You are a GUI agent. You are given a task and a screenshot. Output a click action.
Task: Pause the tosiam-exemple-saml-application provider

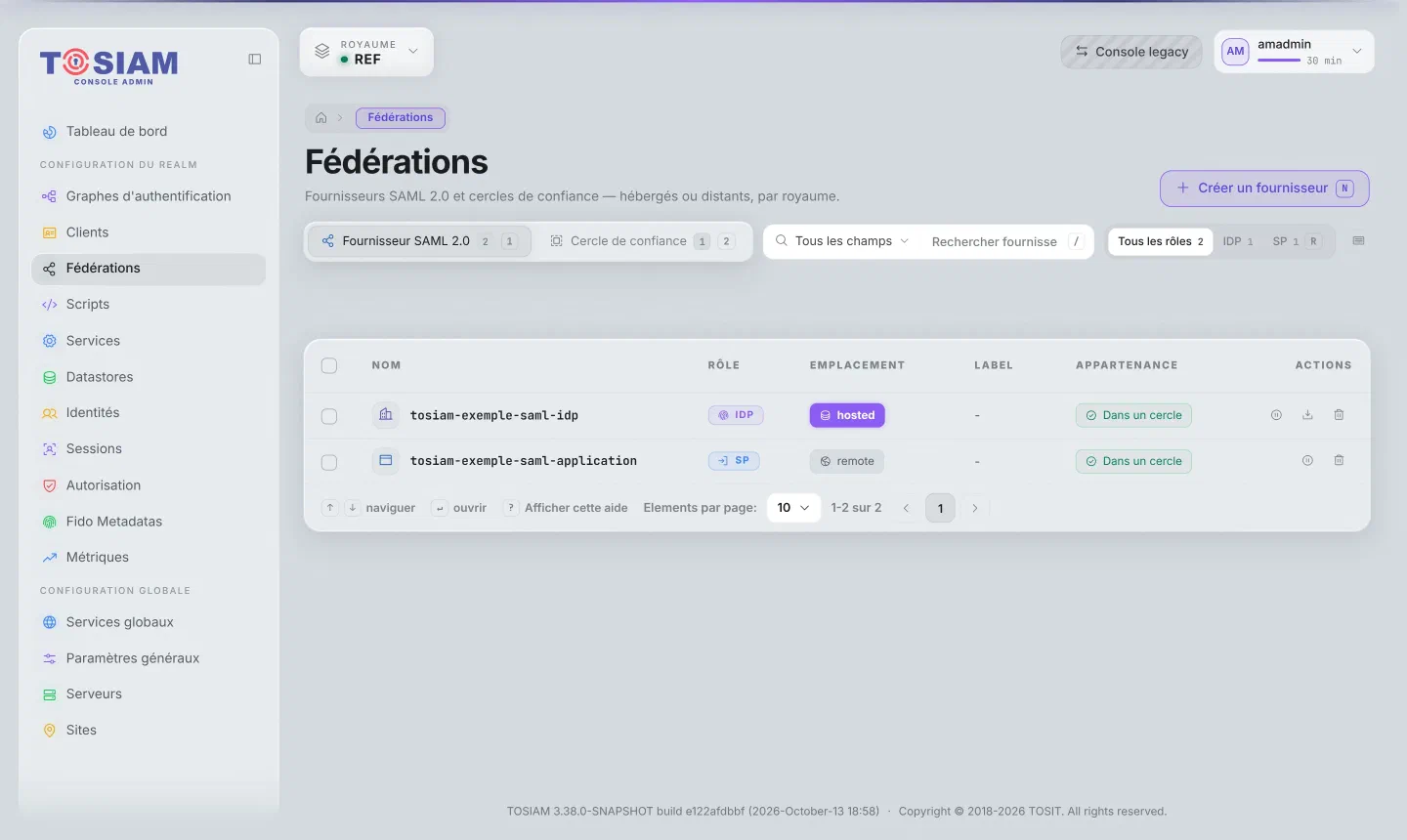[x=1307, y=461]
